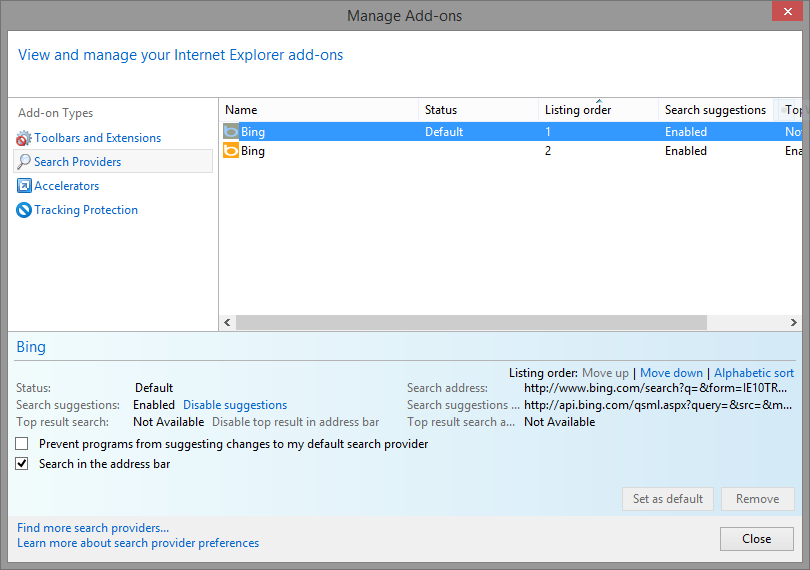810x570 pixels.
Task: Click the api.bing.com suggestions URL
Action: [x=658, y=405]
